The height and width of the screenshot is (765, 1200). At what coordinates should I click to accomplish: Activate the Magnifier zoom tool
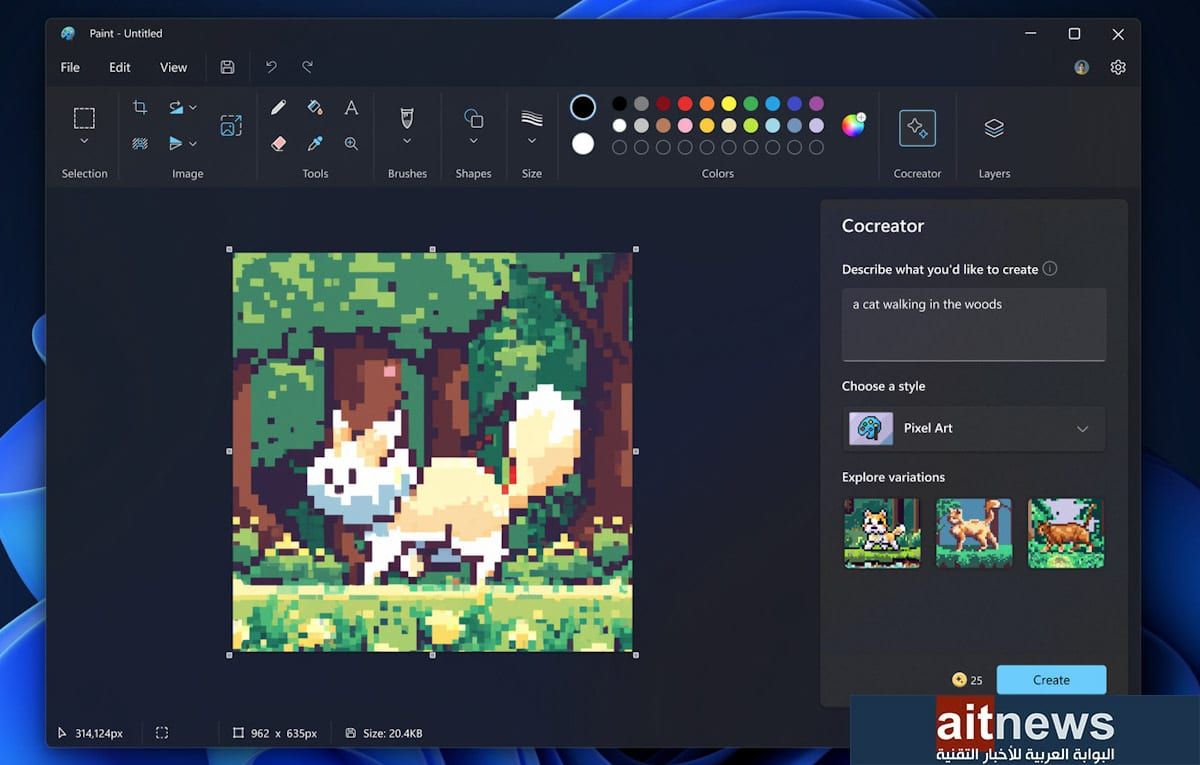coord(351,143)
